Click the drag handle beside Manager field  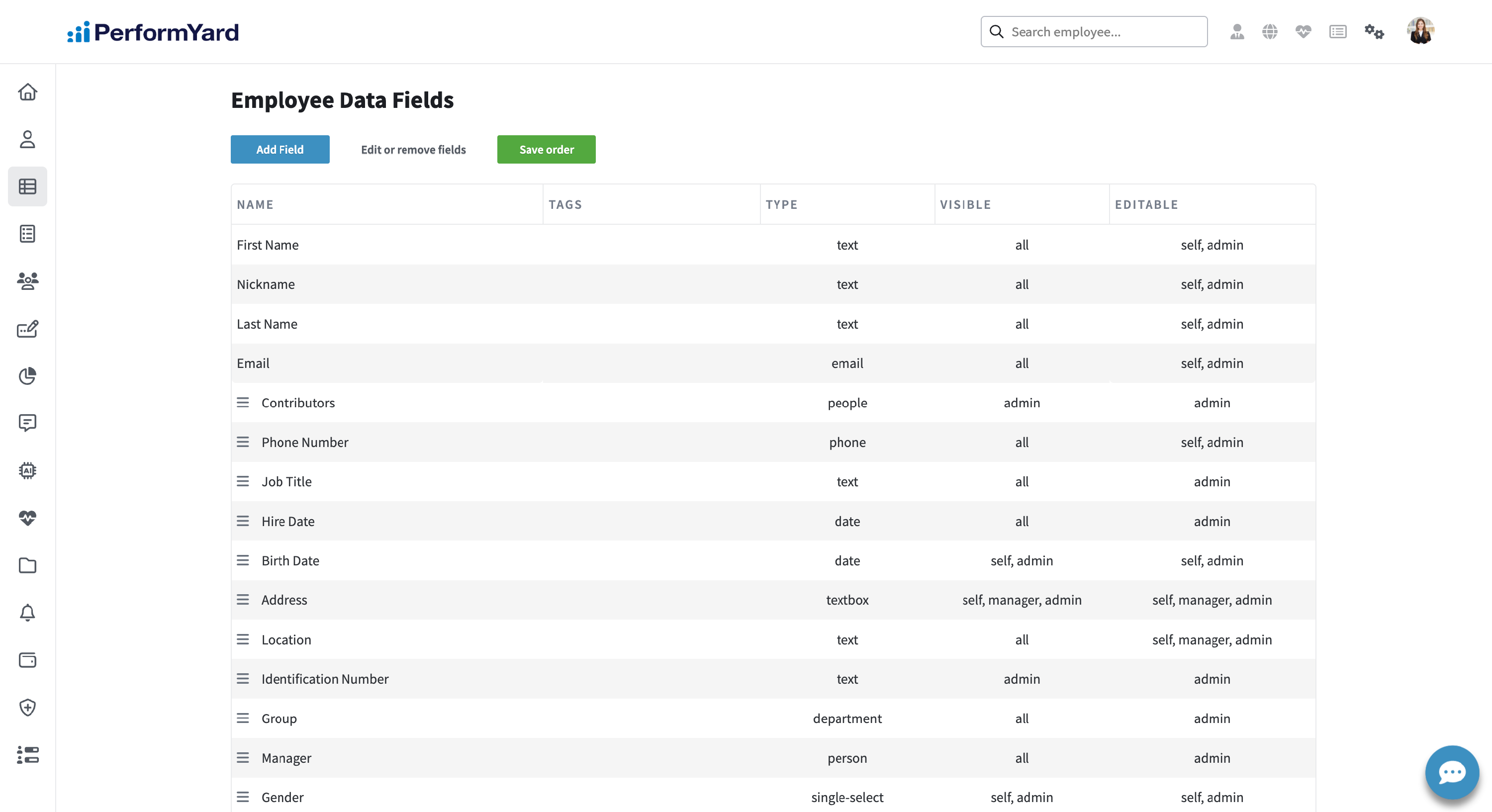243,758
